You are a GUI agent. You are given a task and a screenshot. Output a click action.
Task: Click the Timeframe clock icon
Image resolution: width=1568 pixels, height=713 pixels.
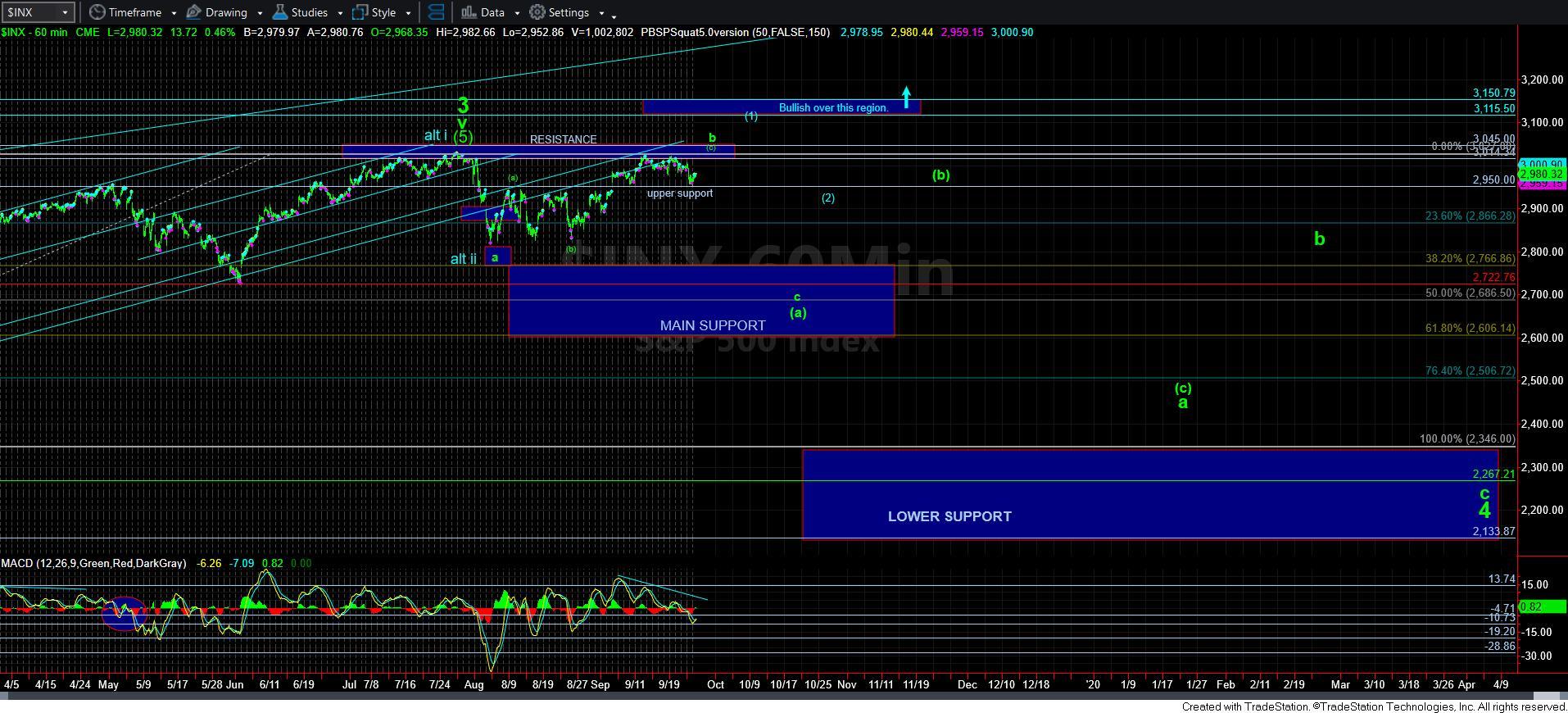pyautogui.click(x=97, y=12)
